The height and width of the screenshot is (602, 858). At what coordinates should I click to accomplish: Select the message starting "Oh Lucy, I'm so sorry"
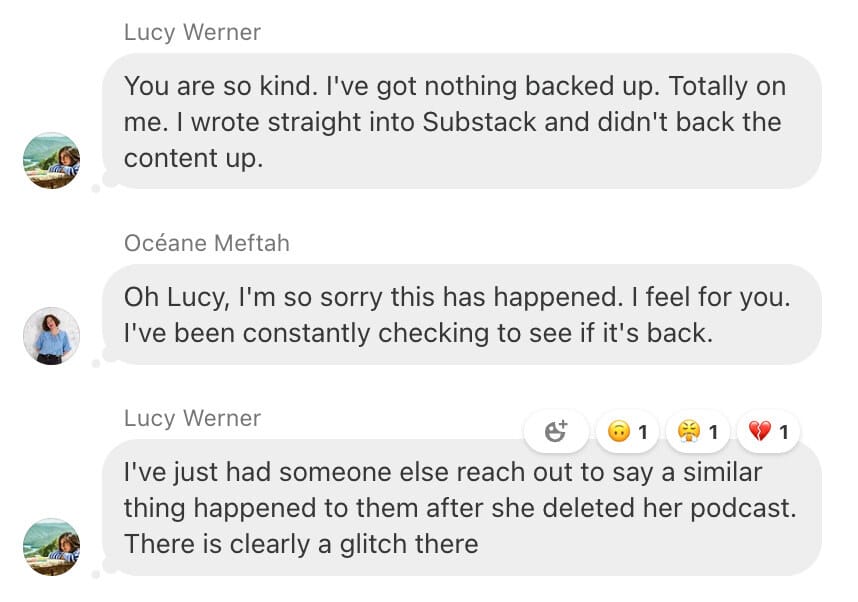click(x=461, y=314)
